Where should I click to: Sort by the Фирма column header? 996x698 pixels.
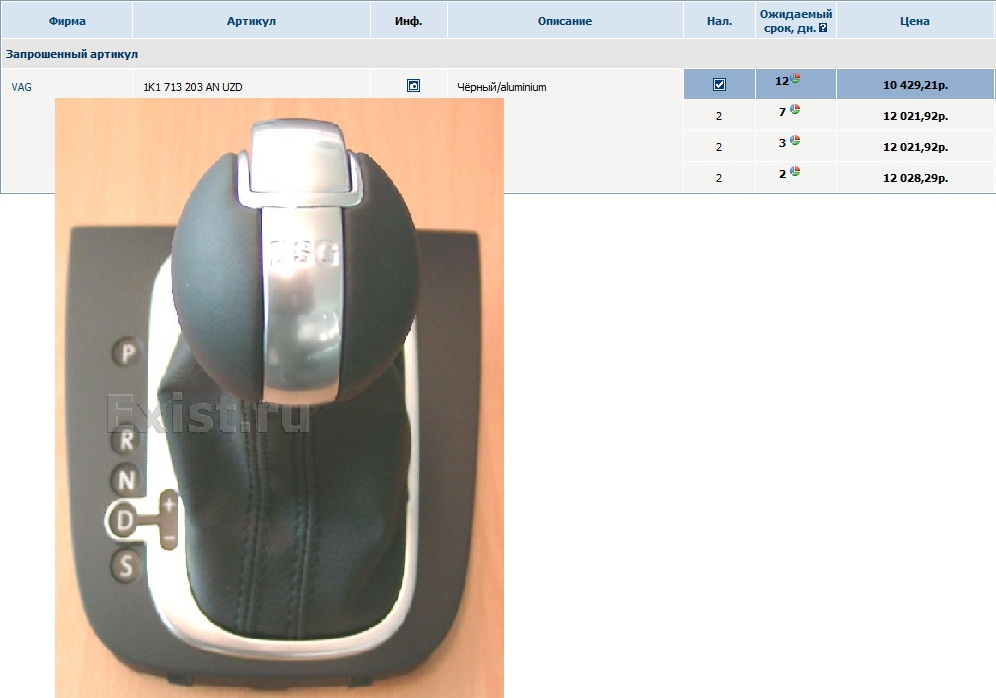pyautogui.click(x=67, y=21)
